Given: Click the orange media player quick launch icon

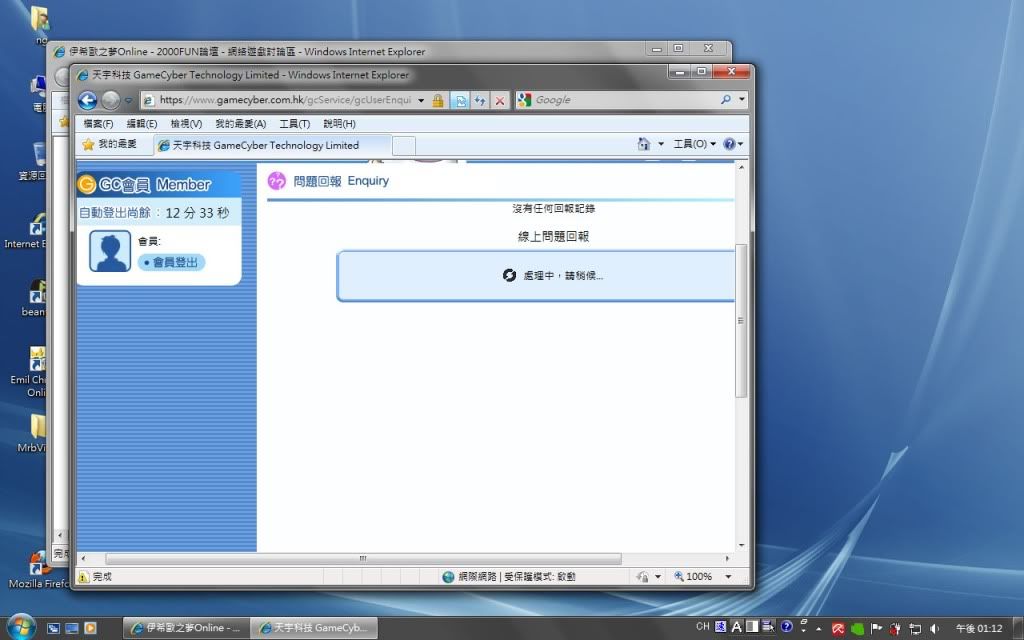Looking at the screenshot, I should tap(90, 628).
